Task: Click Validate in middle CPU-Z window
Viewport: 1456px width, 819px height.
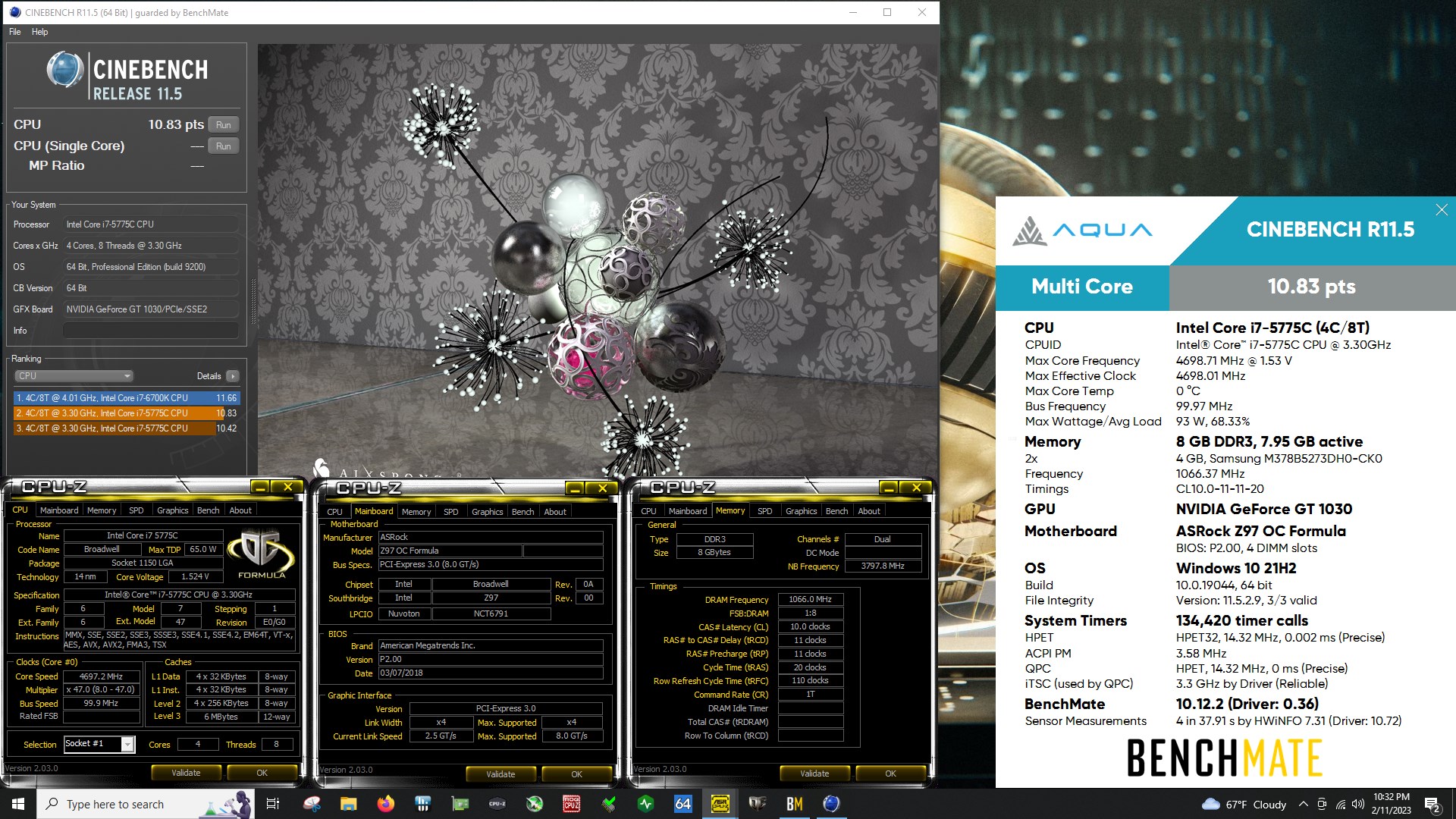Action: (x=500, y=774)
